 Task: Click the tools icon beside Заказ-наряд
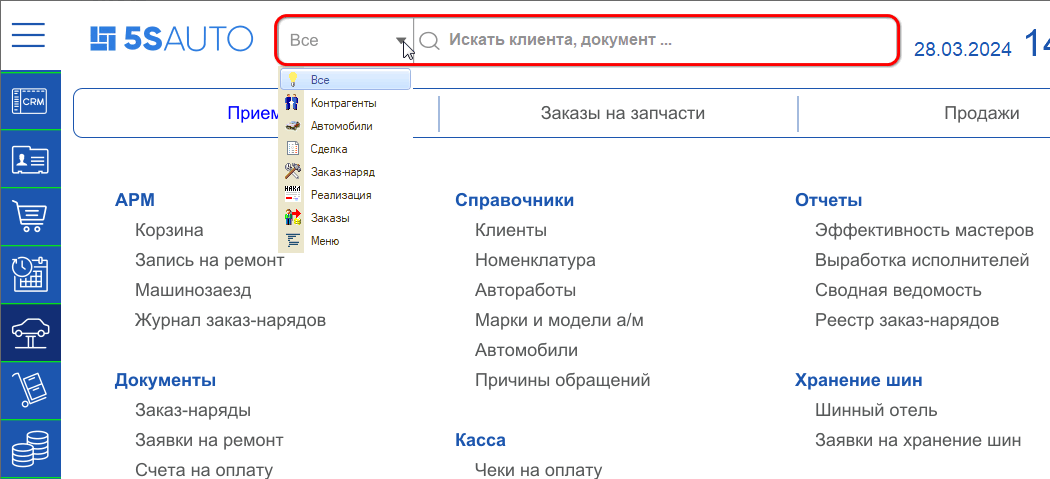point(292,172)
